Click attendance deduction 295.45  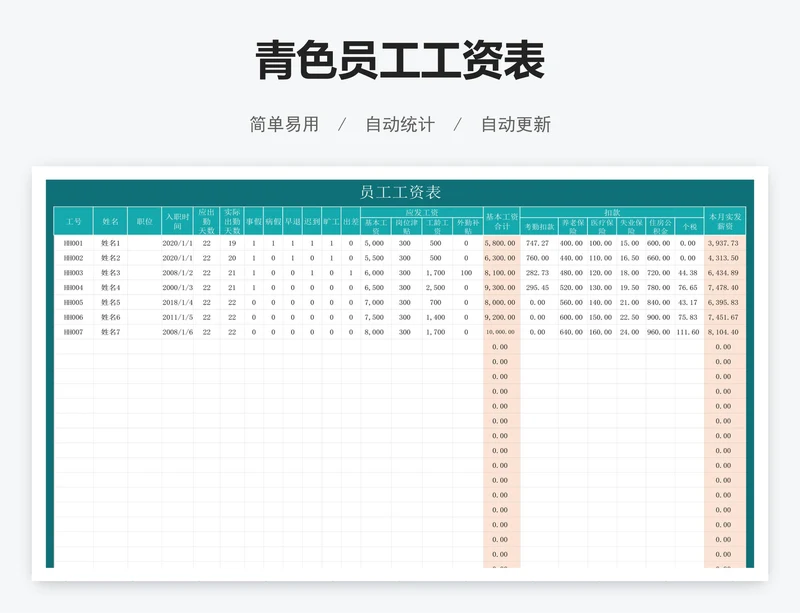tap(538, 288)
